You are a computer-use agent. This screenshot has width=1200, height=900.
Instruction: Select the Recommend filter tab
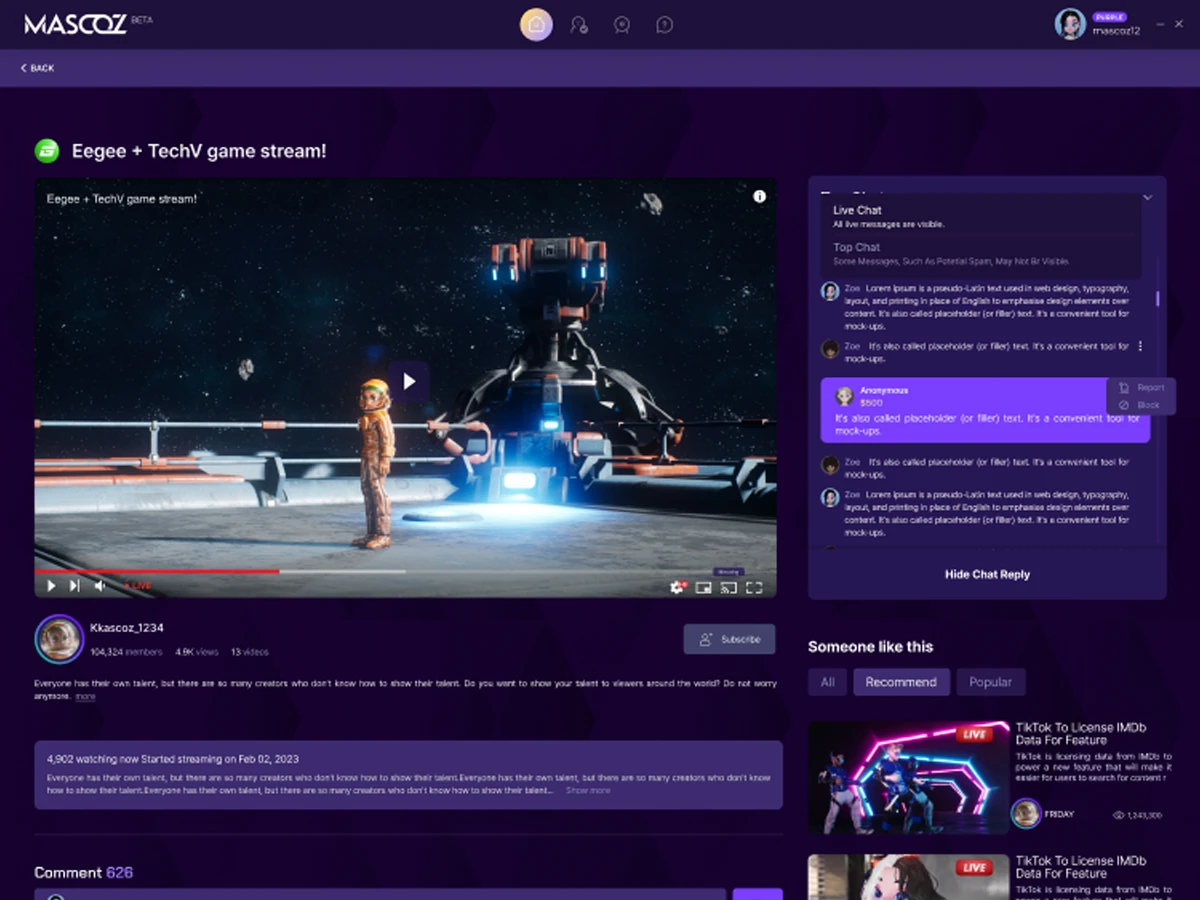[901, 682]
